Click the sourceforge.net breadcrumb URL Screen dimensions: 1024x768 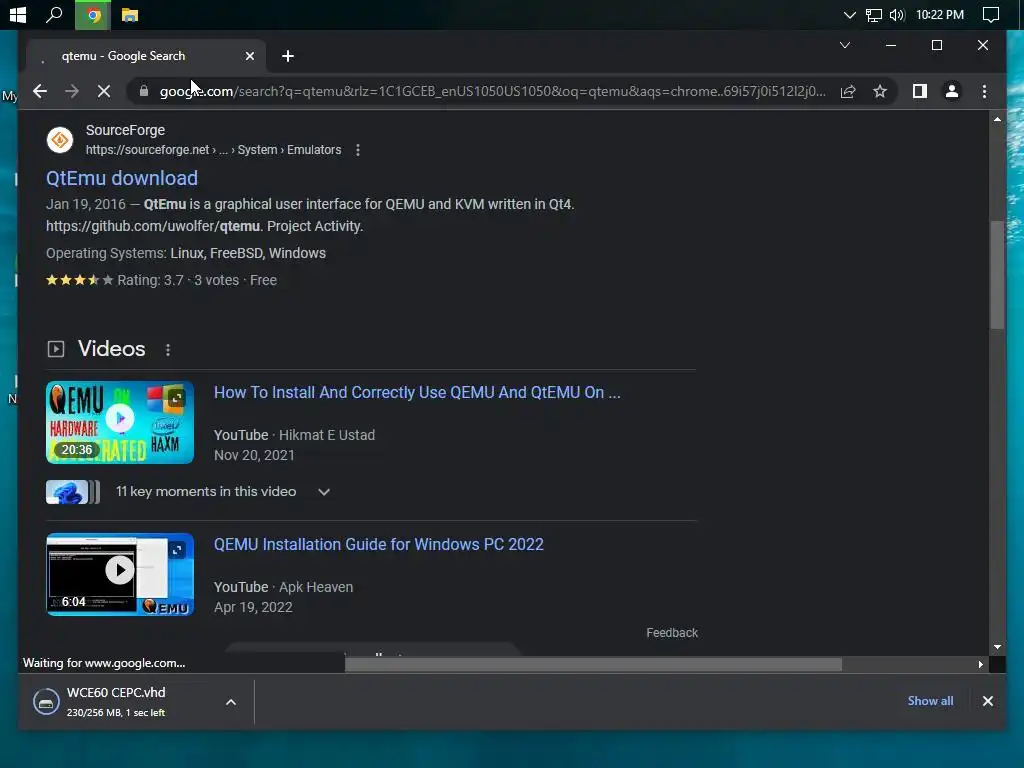coord(213,150)
